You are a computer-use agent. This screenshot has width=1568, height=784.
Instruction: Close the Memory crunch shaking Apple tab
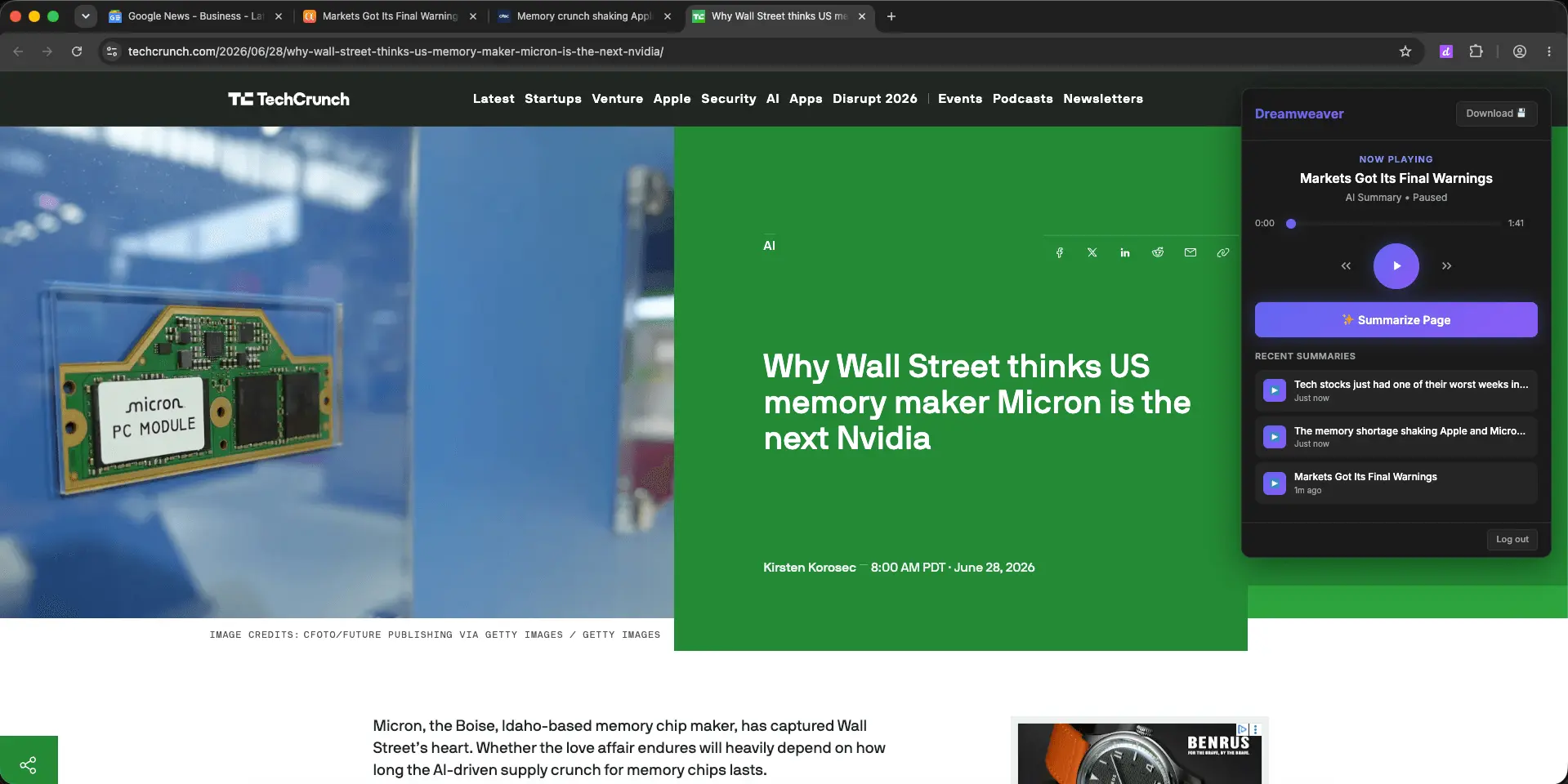tap(668, 16)
